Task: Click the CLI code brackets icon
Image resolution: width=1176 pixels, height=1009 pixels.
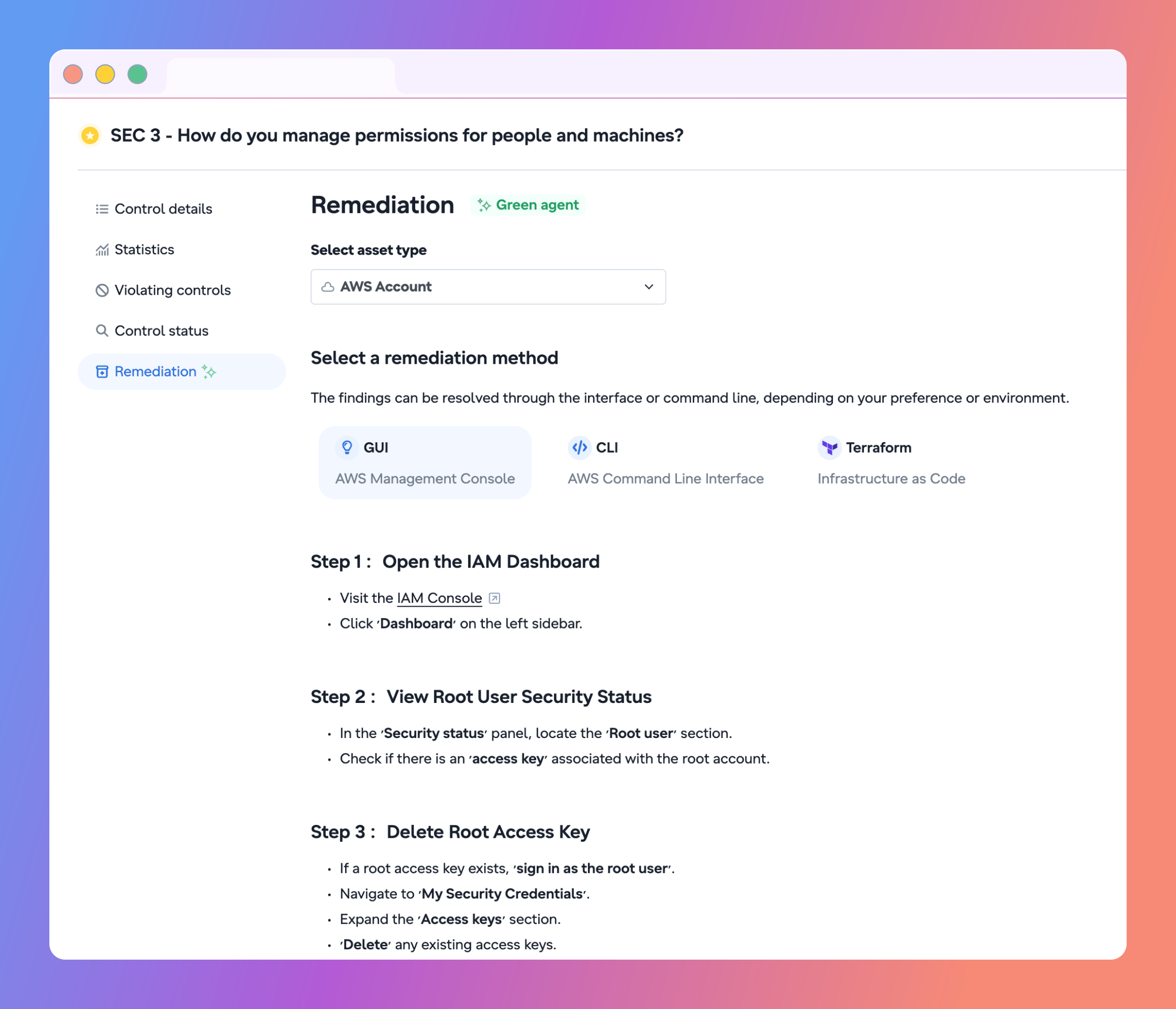Action: coord(580,448)
